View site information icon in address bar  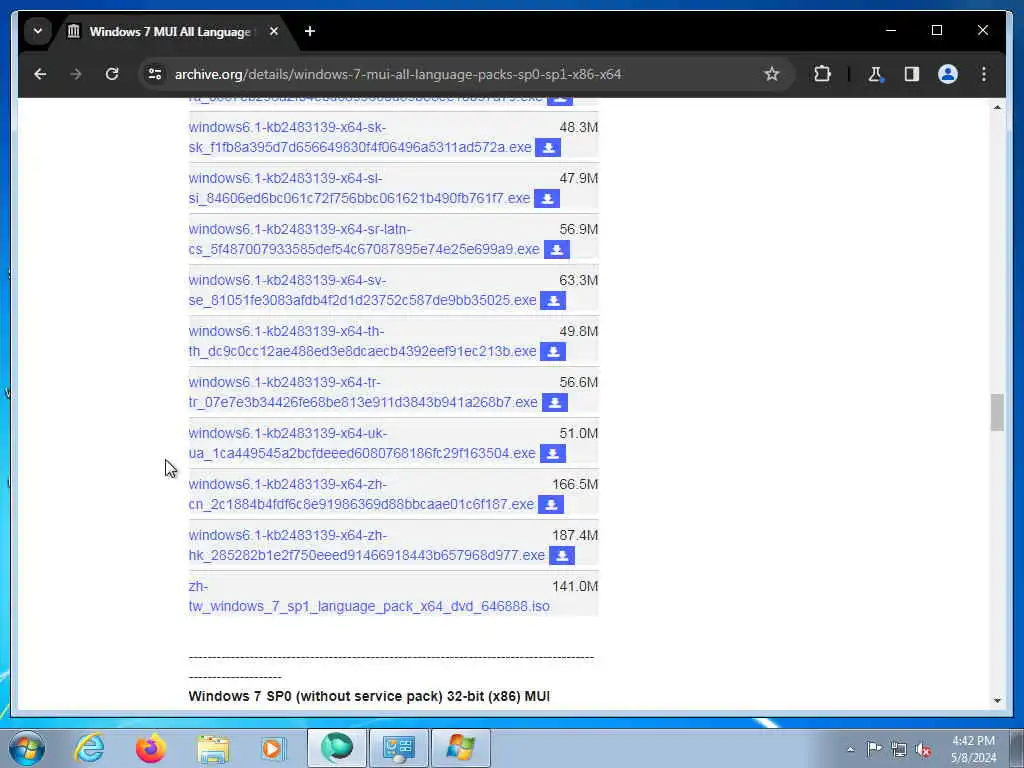click(x=155, y=74)
